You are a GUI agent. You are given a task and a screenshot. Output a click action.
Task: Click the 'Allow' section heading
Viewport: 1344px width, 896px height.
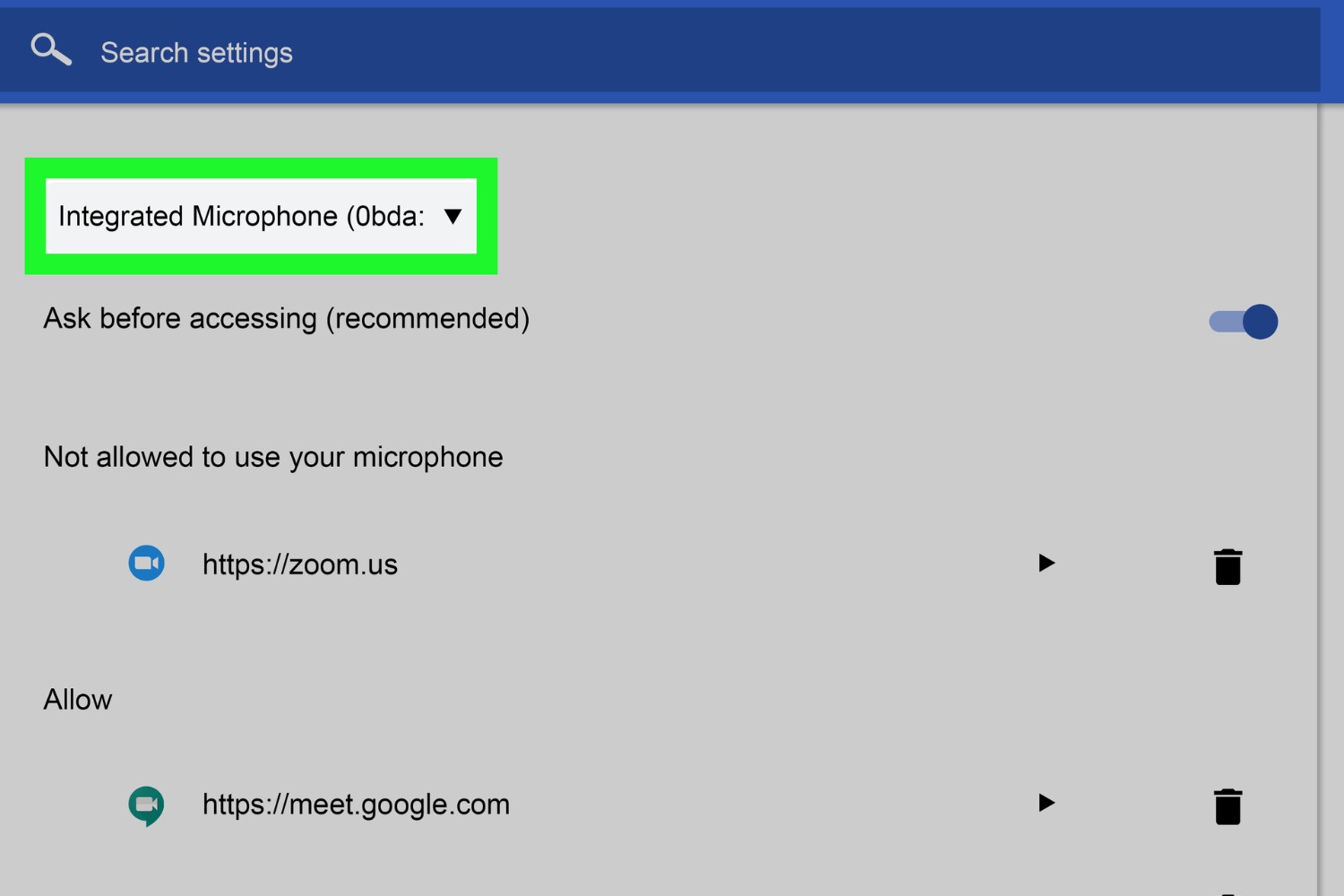click(x=78, y=700)
